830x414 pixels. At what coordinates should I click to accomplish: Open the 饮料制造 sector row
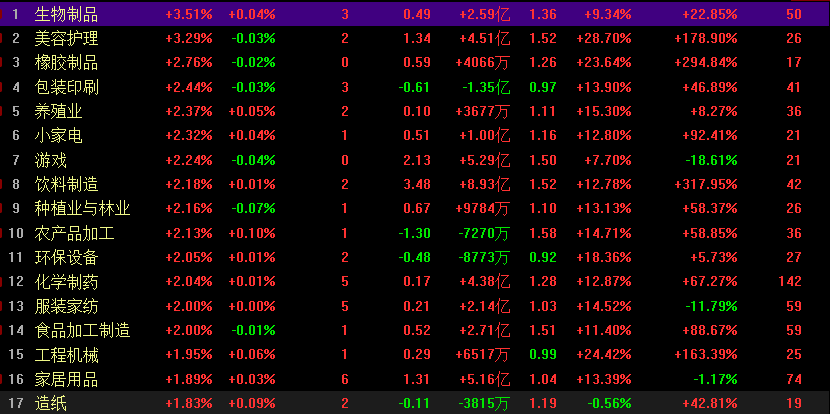point(66,184)
